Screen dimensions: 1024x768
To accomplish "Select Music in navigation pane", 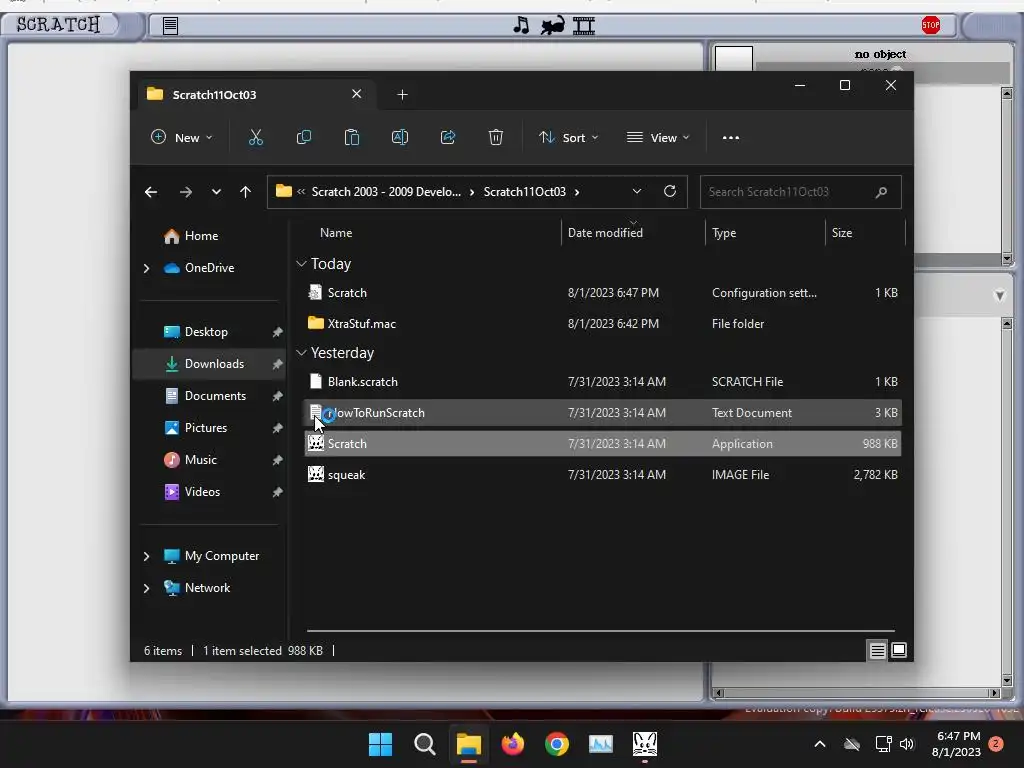I will pyautogui.click(x=209, y=460).
